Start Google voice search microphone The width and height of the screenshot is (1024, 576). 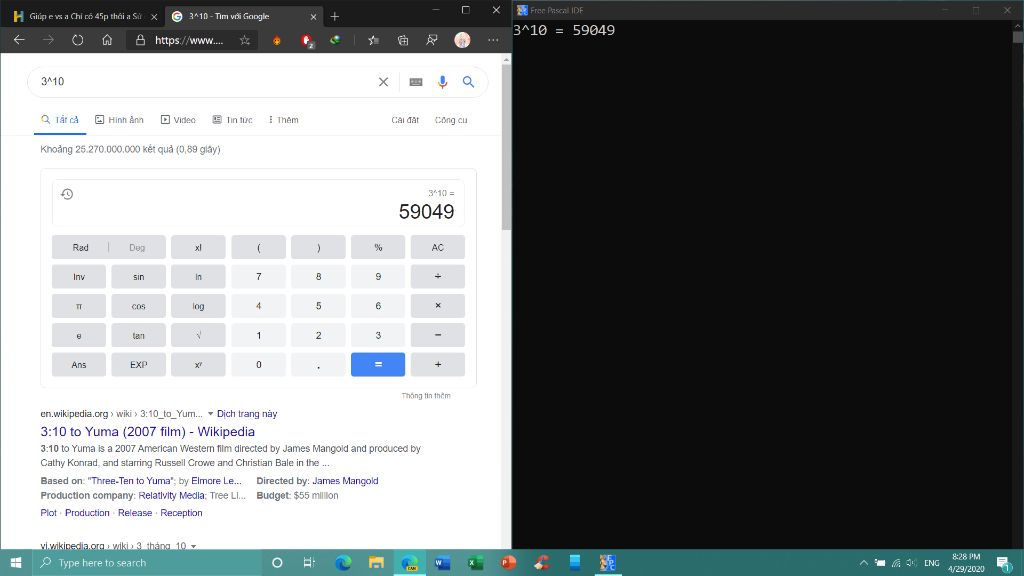[443, 82]
